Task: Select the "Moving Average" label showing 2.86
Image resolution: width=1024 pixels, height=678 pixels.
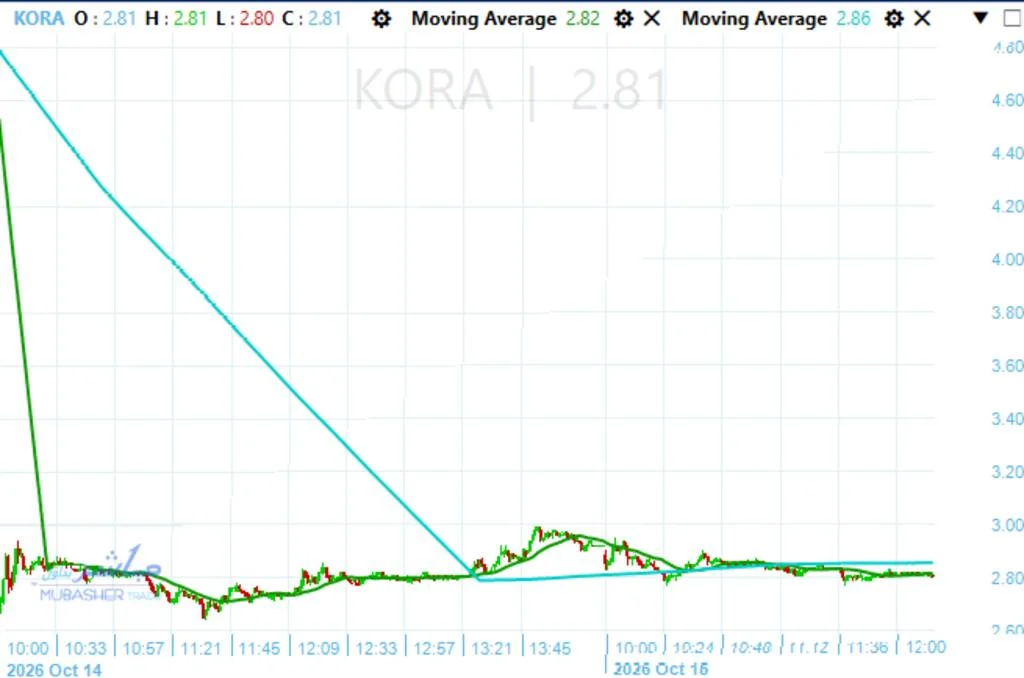Action: click(x=754, y=19)
